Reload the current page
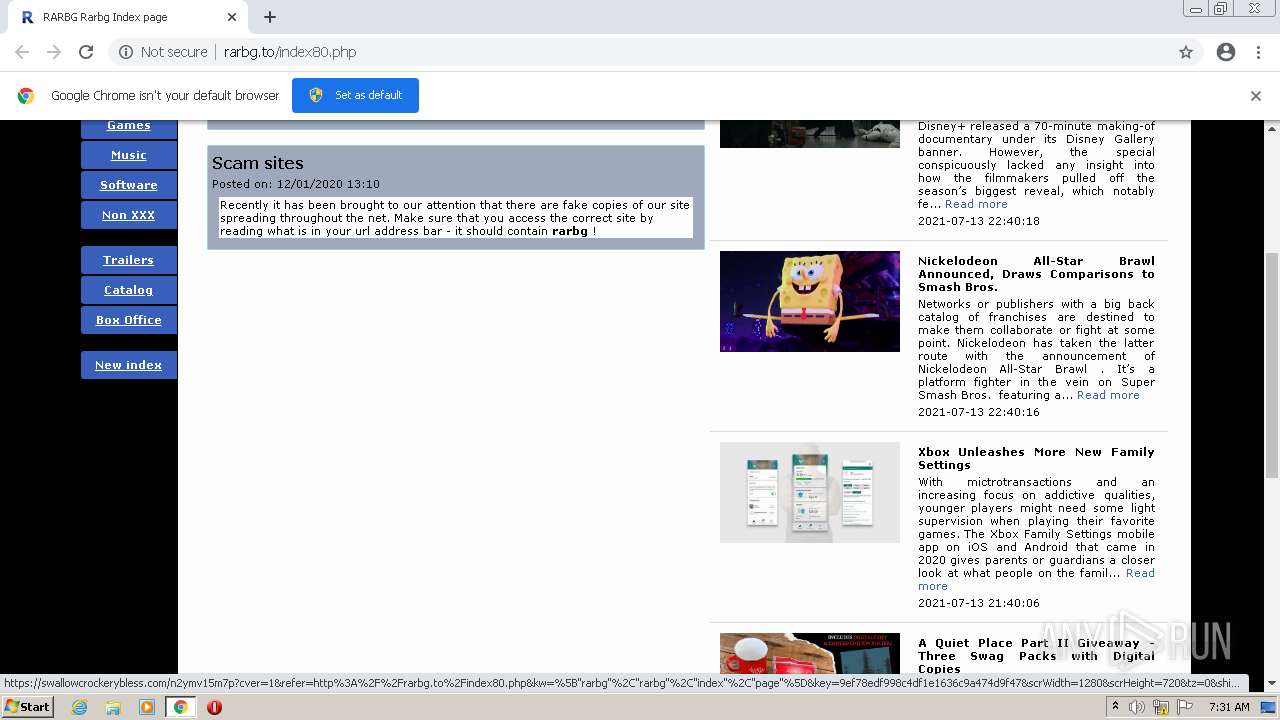Screen dimensions: 1280x720 (x=86, y=52)
